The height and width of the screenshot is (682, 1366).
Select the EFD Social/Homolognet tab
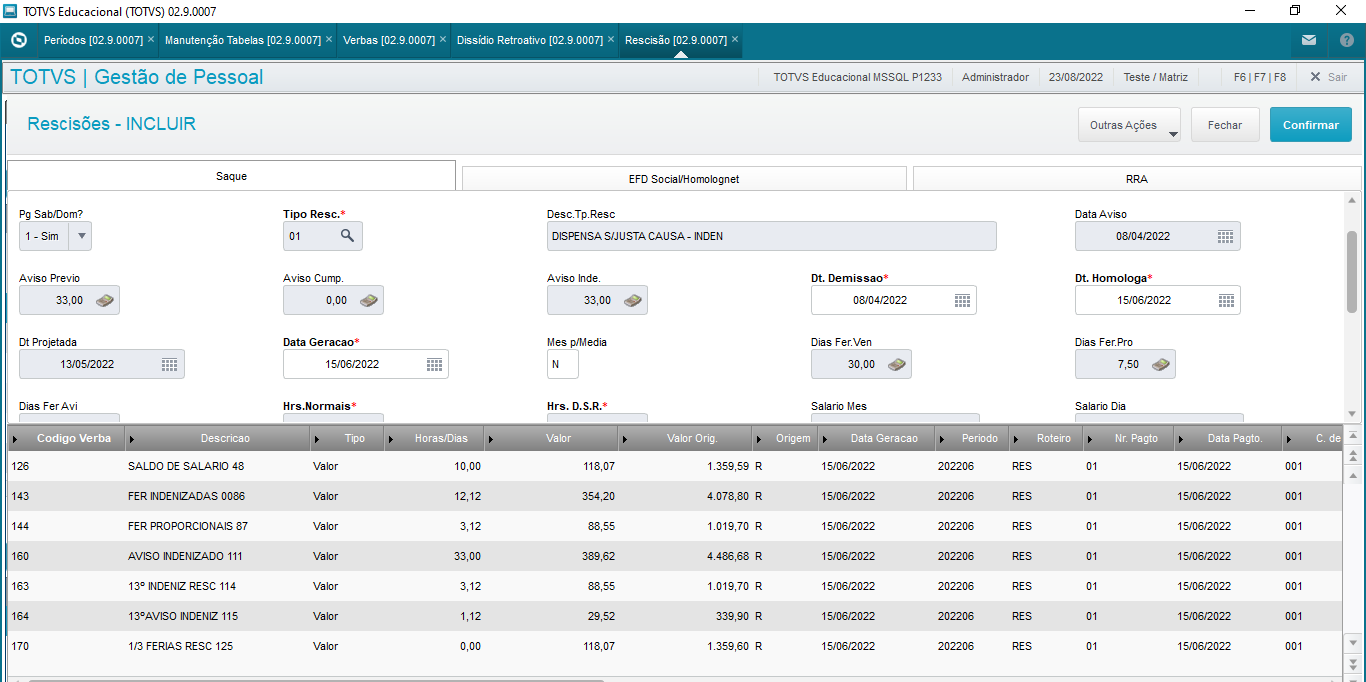(x=684, y=179)
